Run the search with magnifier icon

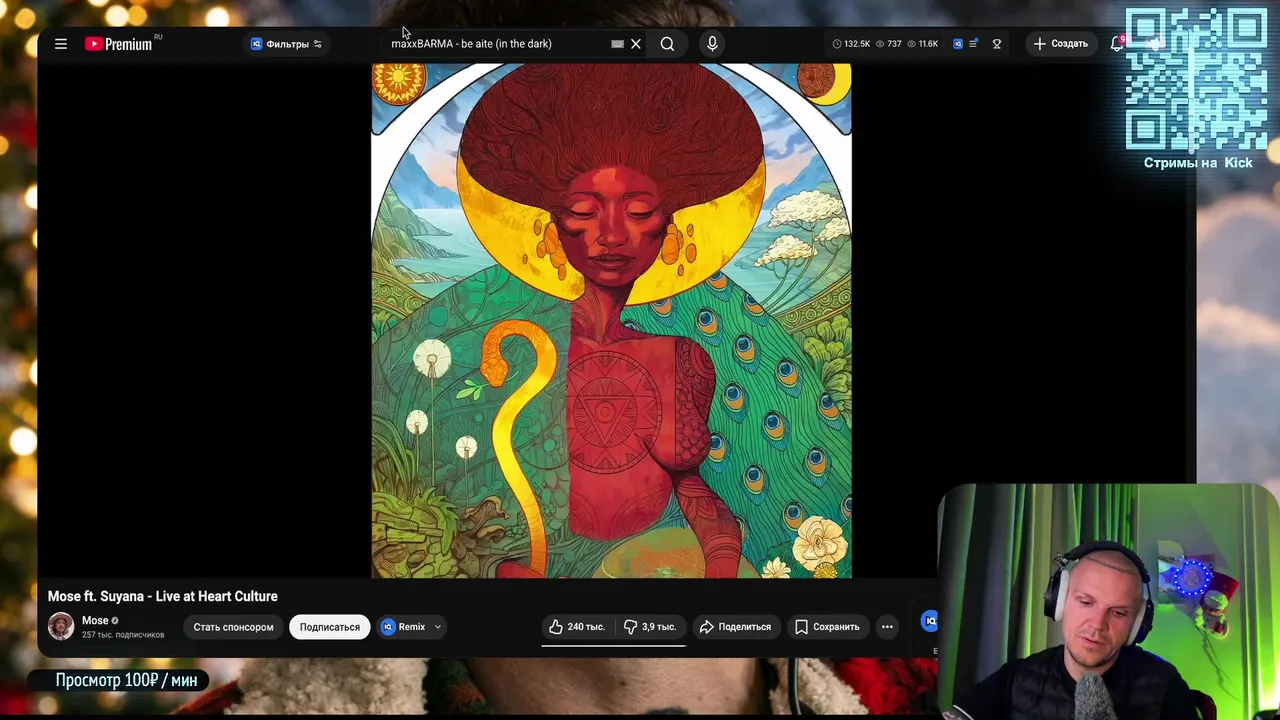pyautogui.click(x=667, y=44)
